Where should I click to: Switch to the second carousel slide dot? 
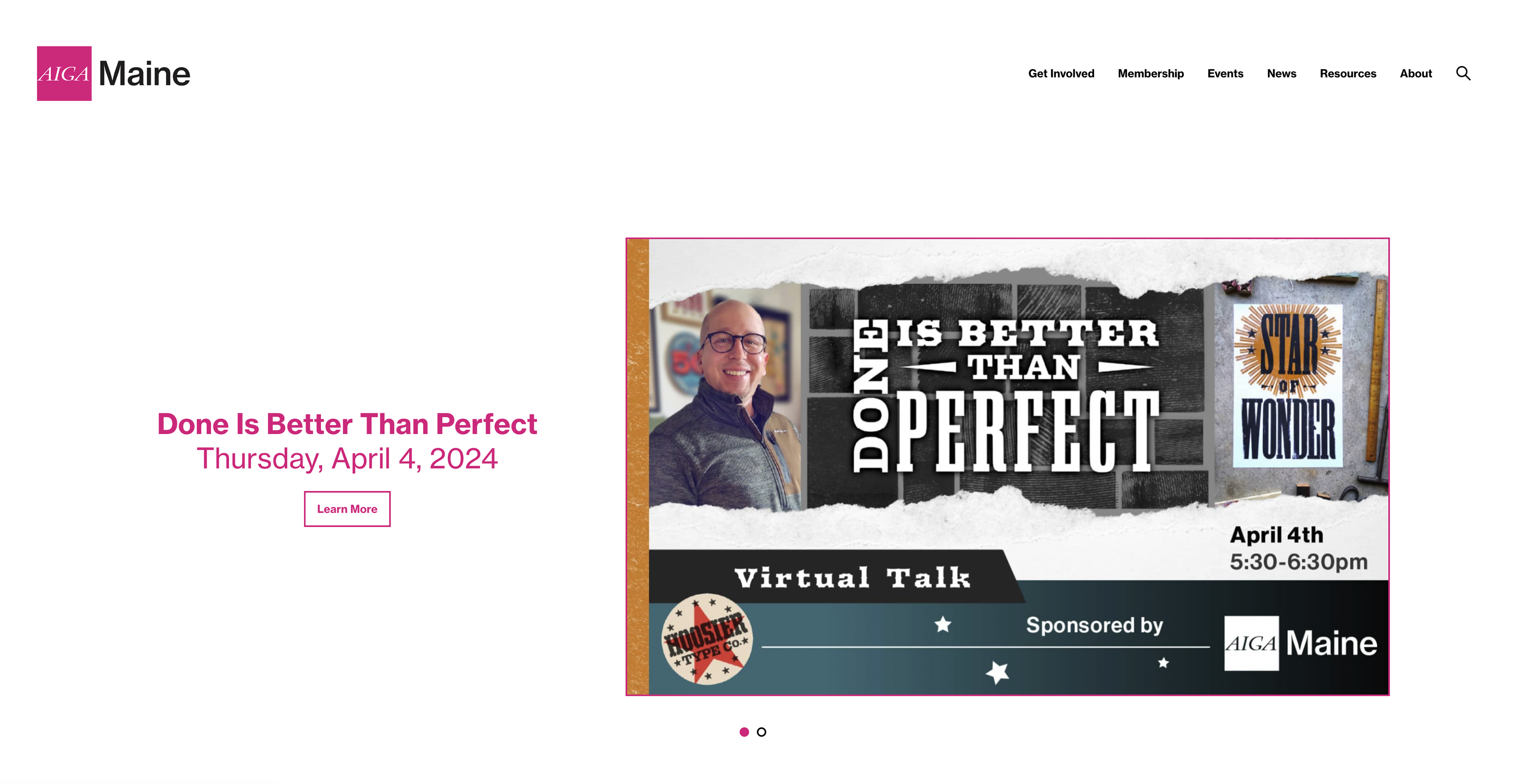click(761, 731)
